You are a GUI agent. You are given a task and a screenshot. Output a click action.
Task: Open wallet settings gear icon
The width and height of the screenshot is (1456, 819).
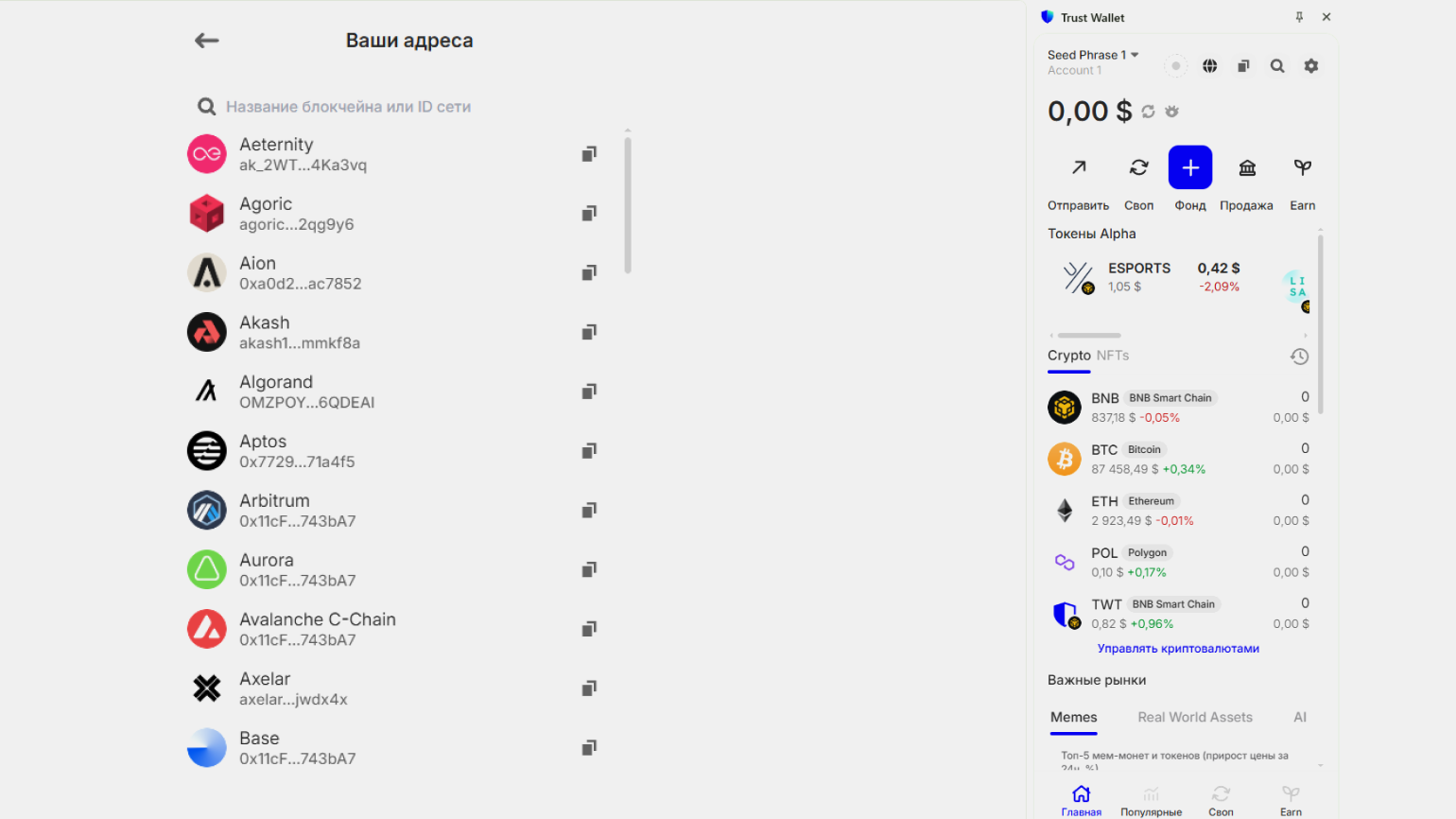pos(1310,66)
